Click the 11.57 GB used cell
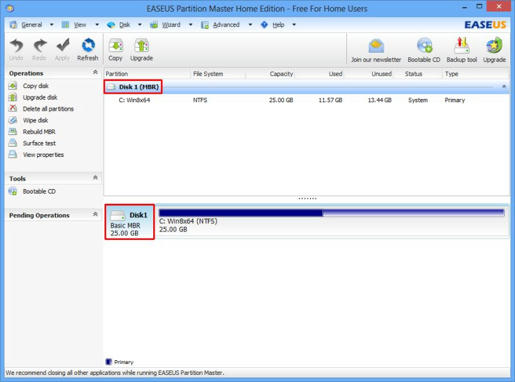Image resolution: width=515 pixels, height=382 pixels. [x=330, y=100]
